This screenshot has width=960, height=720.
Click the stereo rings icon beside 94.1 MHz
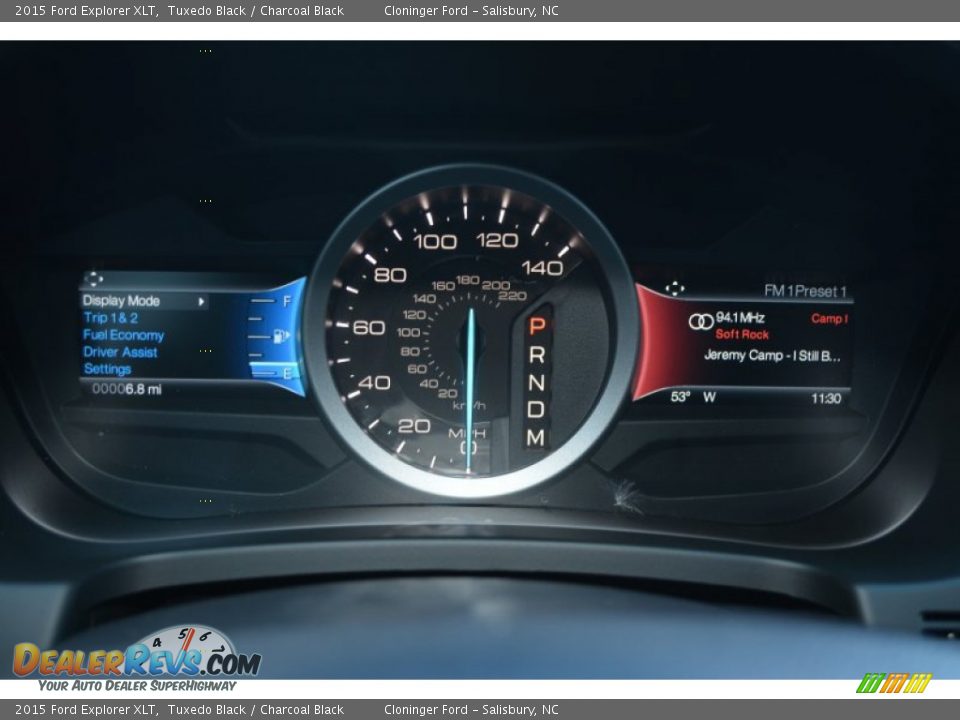click(x=701, y=321)
